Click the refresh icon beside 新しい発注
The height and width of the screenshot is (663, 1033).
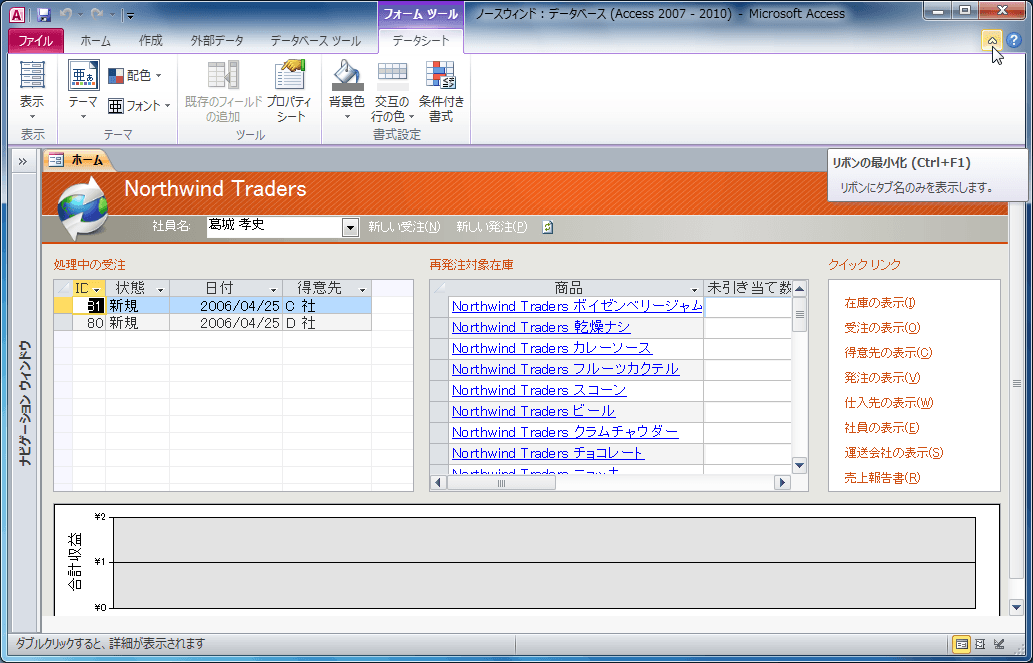click(547, 227)
